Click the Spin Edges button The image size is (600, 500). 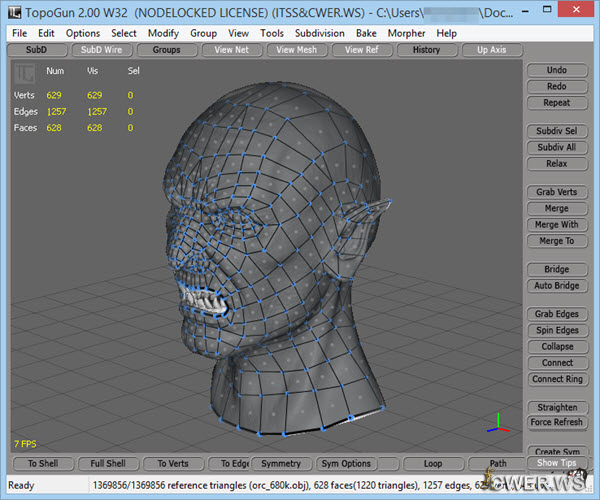[556, 331]
